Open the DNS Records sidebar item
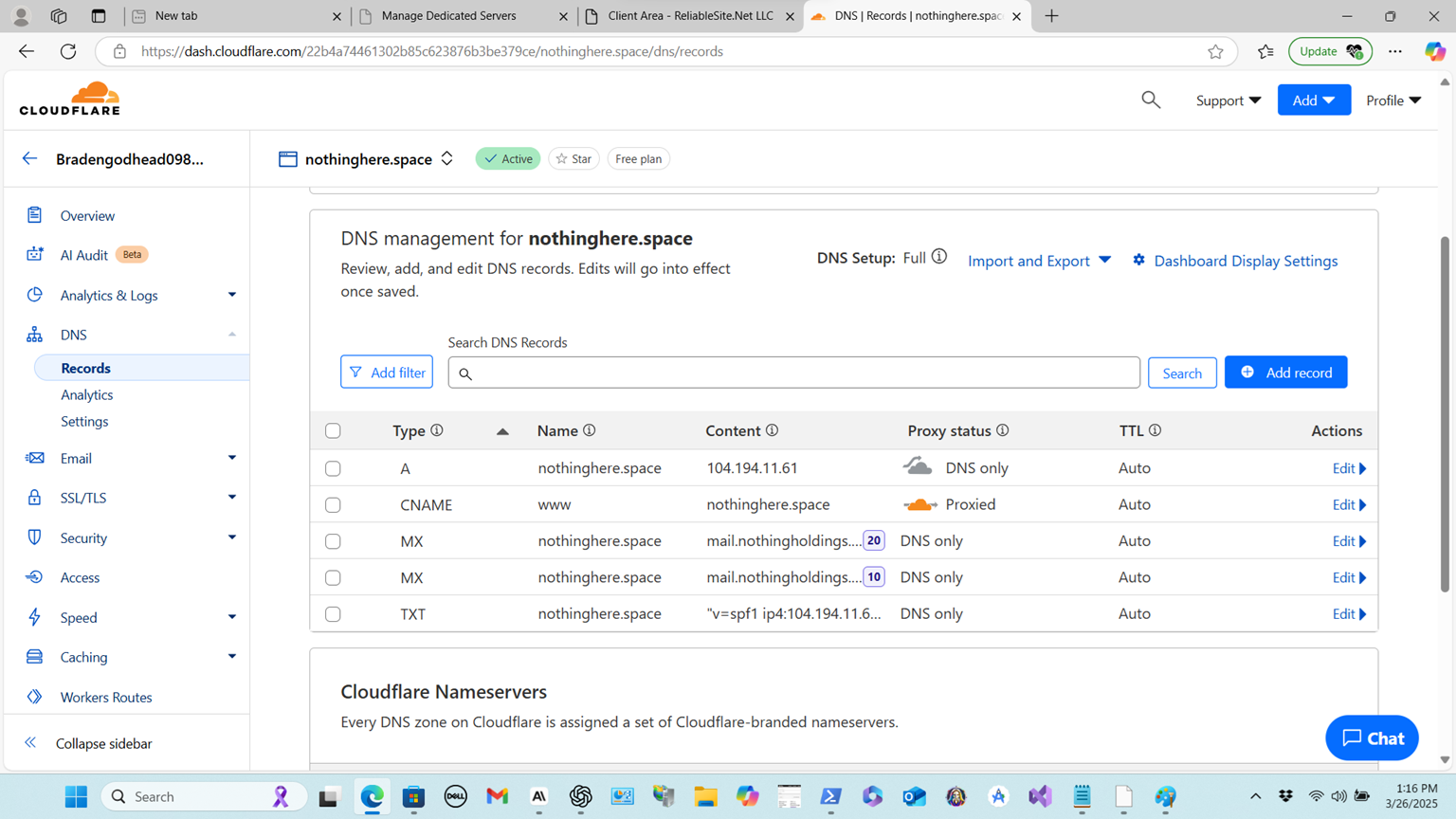 [x=142, y=368]
